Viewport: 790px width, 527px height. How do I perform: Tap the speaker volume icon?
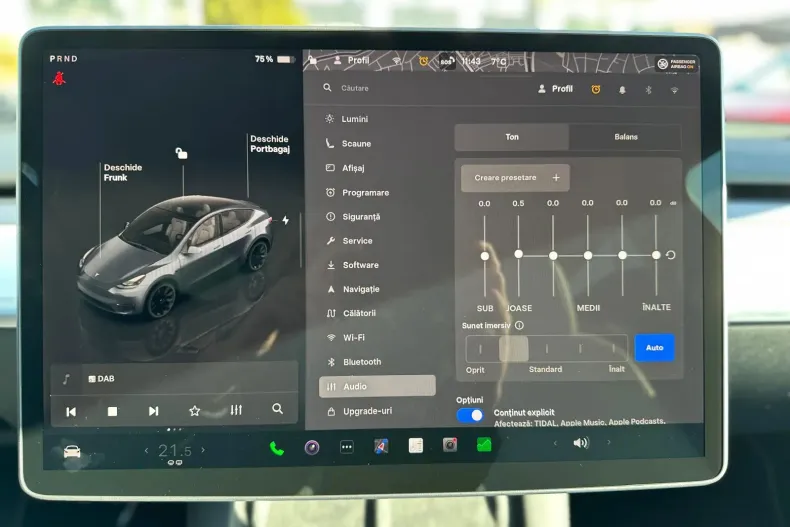[581, 443]
